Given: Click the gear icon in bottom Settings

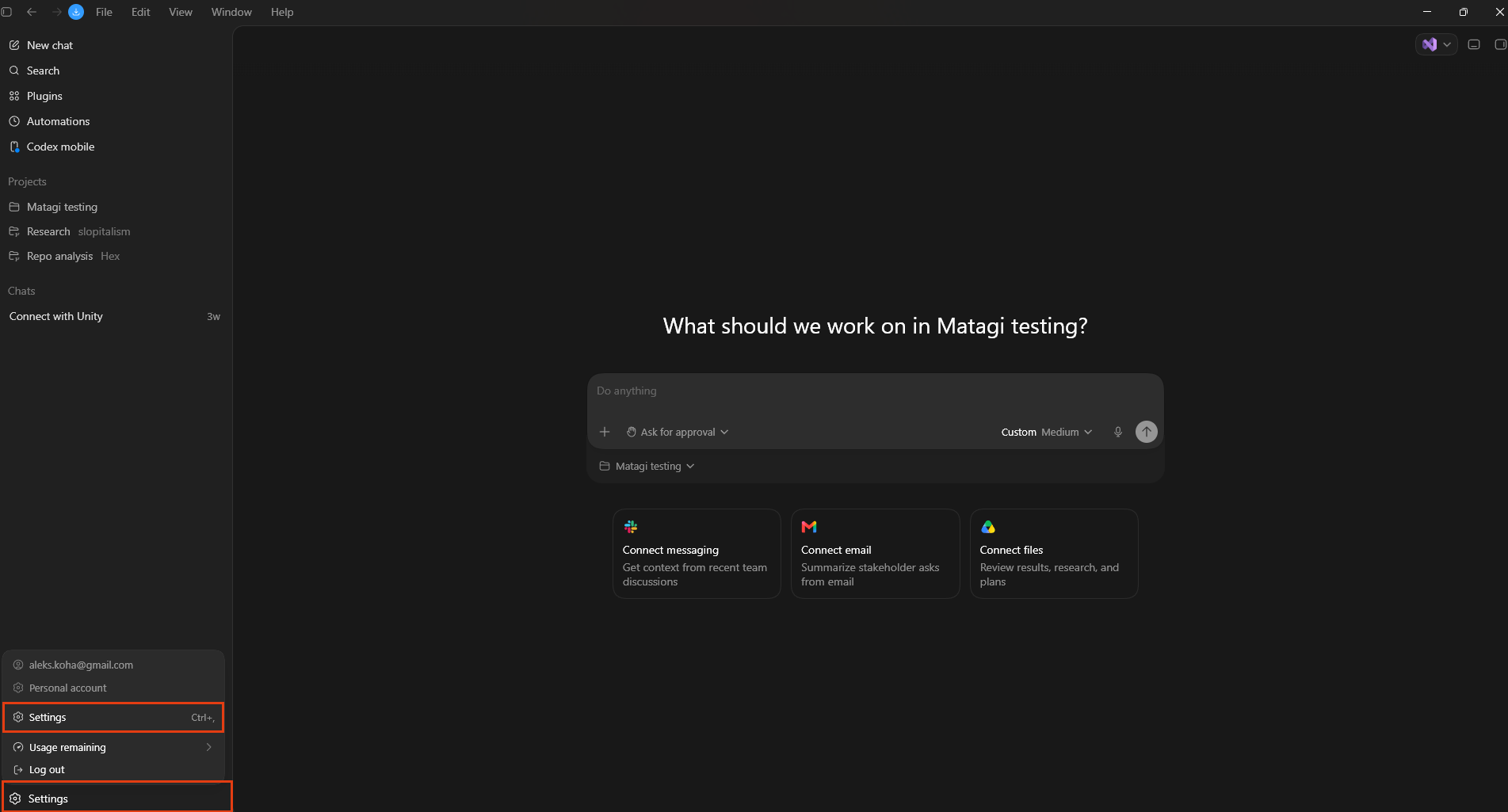Looking at the screenshot, I should (15, 799).
